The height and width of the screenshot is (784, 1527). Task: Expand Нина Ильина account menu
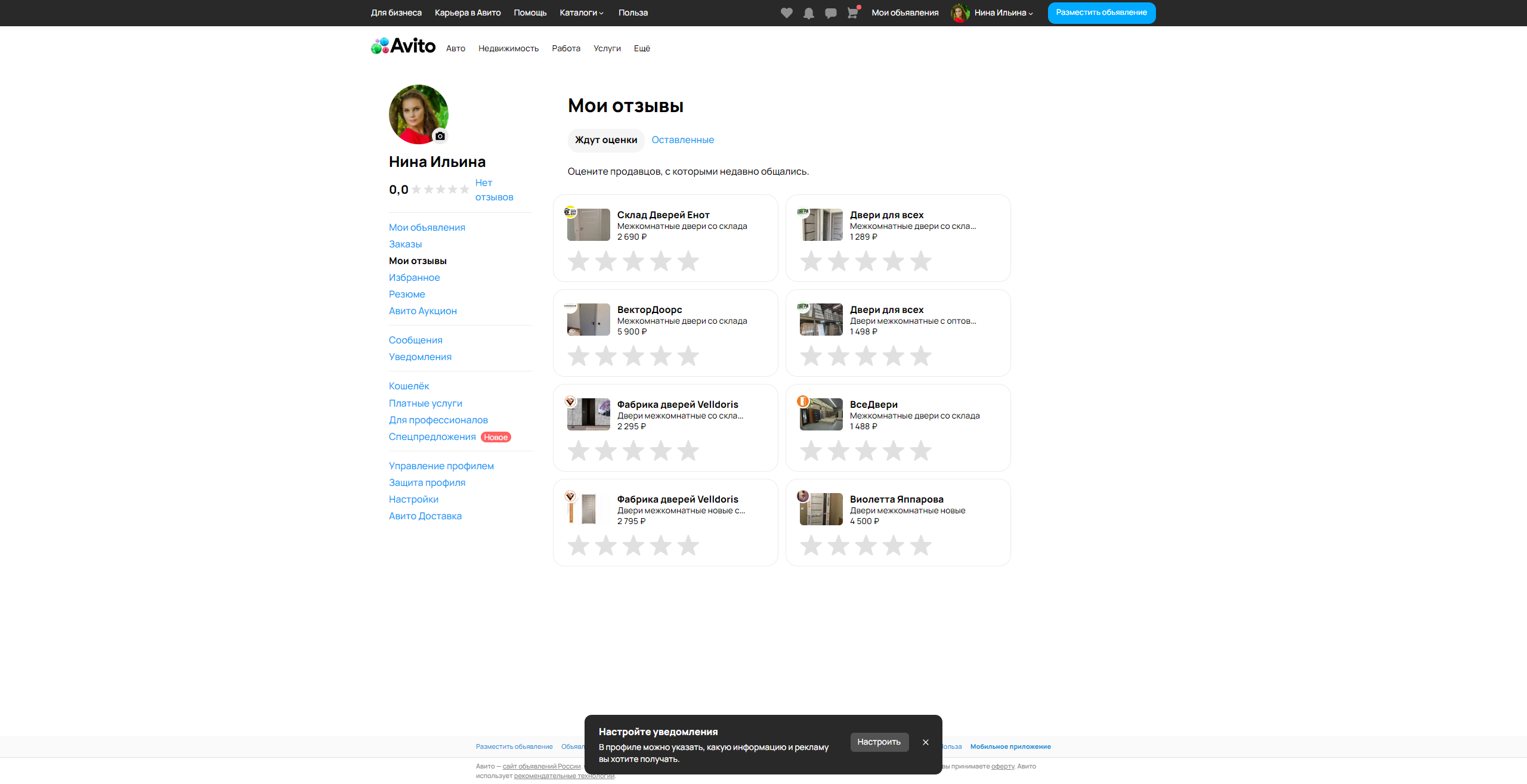[1003, 13]
